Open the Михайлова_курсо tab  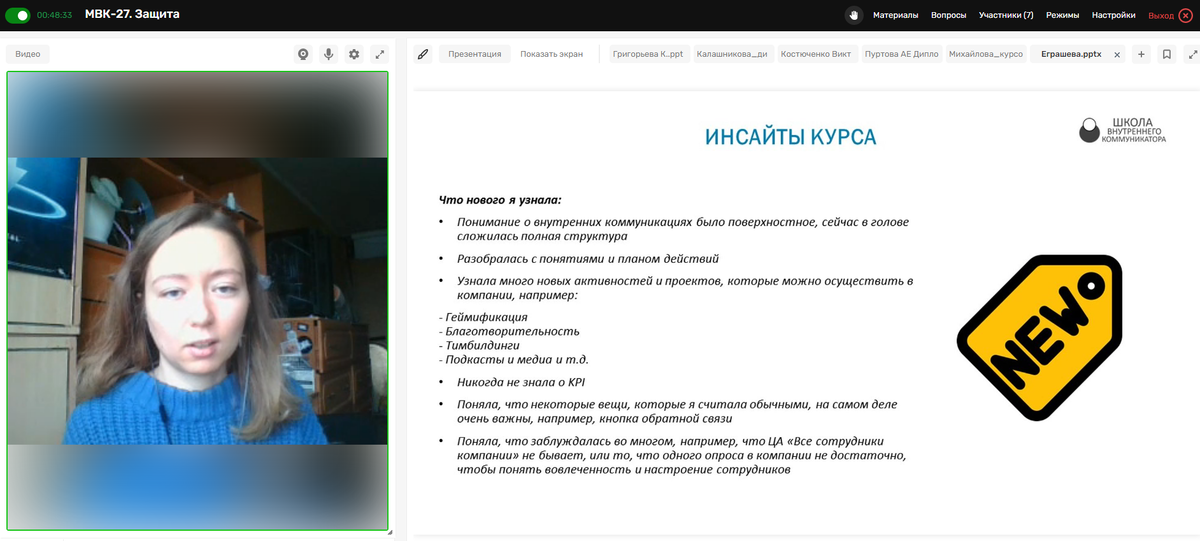pos(986,54)
